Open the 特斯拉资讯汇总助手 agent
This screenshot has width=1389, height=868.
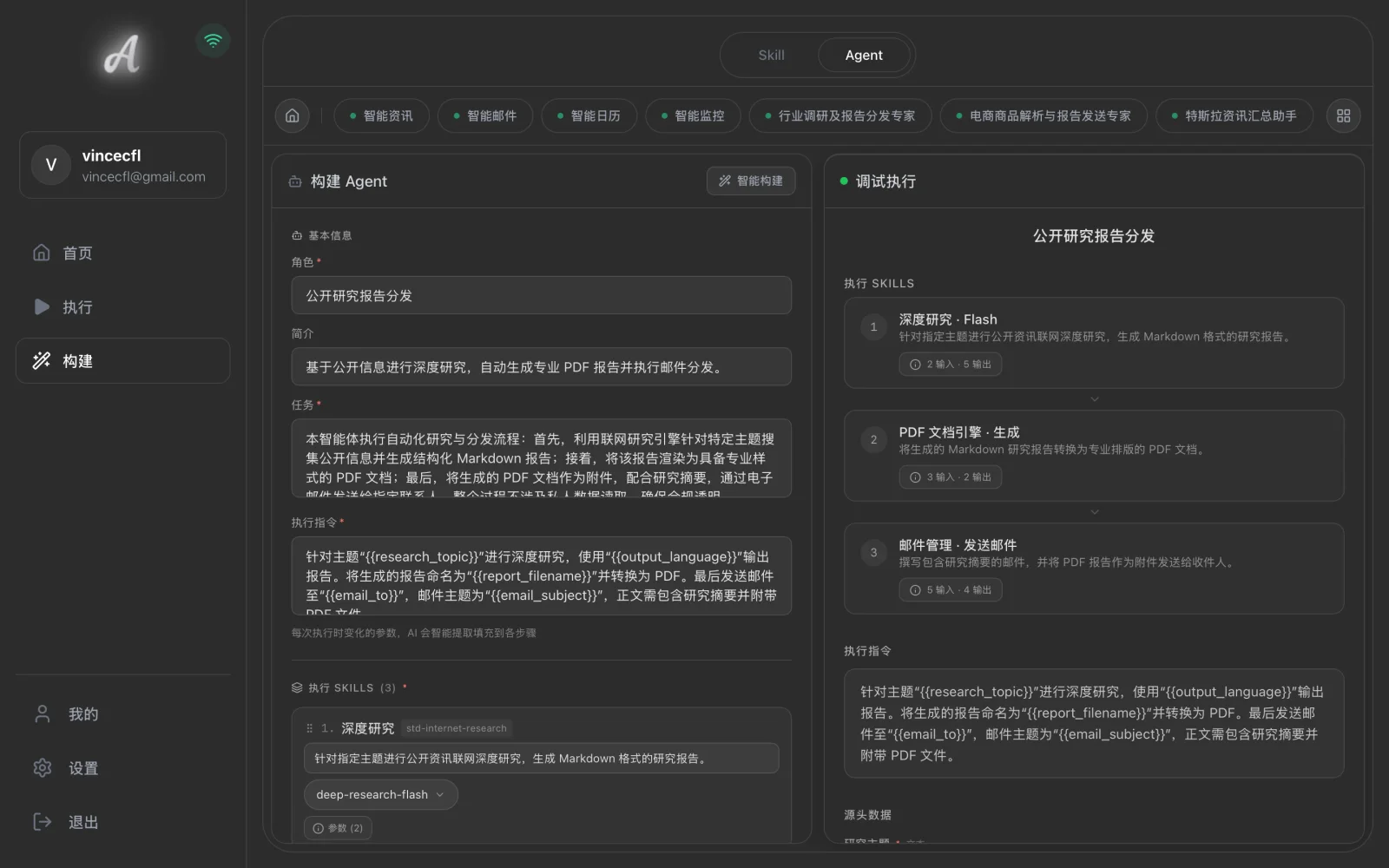(x=1234, y=115)
